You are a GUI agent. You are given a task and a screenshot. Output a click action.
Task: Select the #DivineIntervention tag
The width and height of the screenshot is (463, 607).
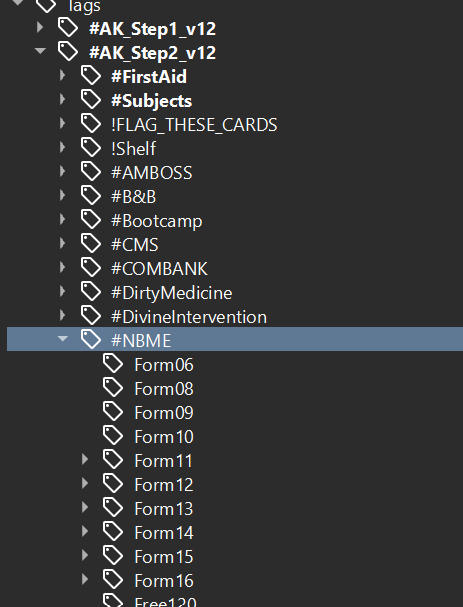click(x=189, y=317)
